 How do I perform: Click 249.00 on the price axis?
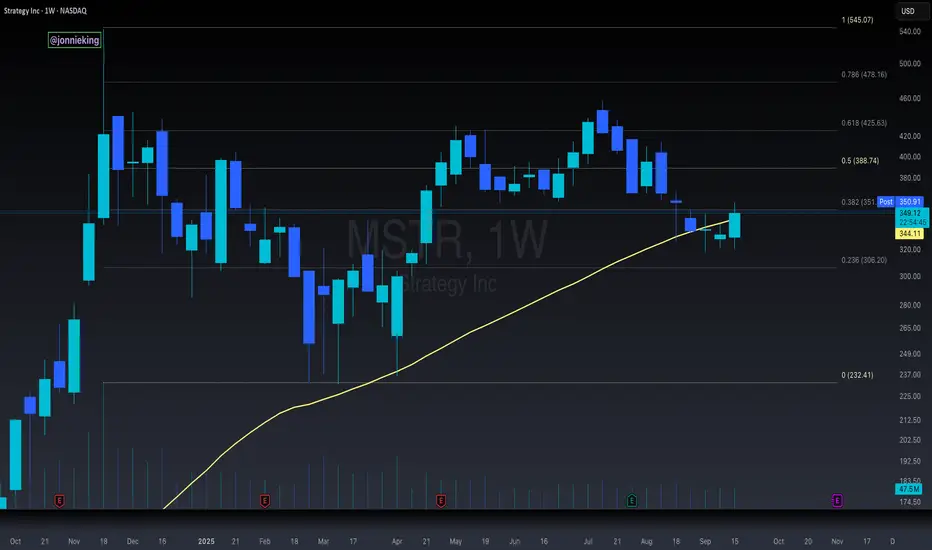tap(910, 354)
